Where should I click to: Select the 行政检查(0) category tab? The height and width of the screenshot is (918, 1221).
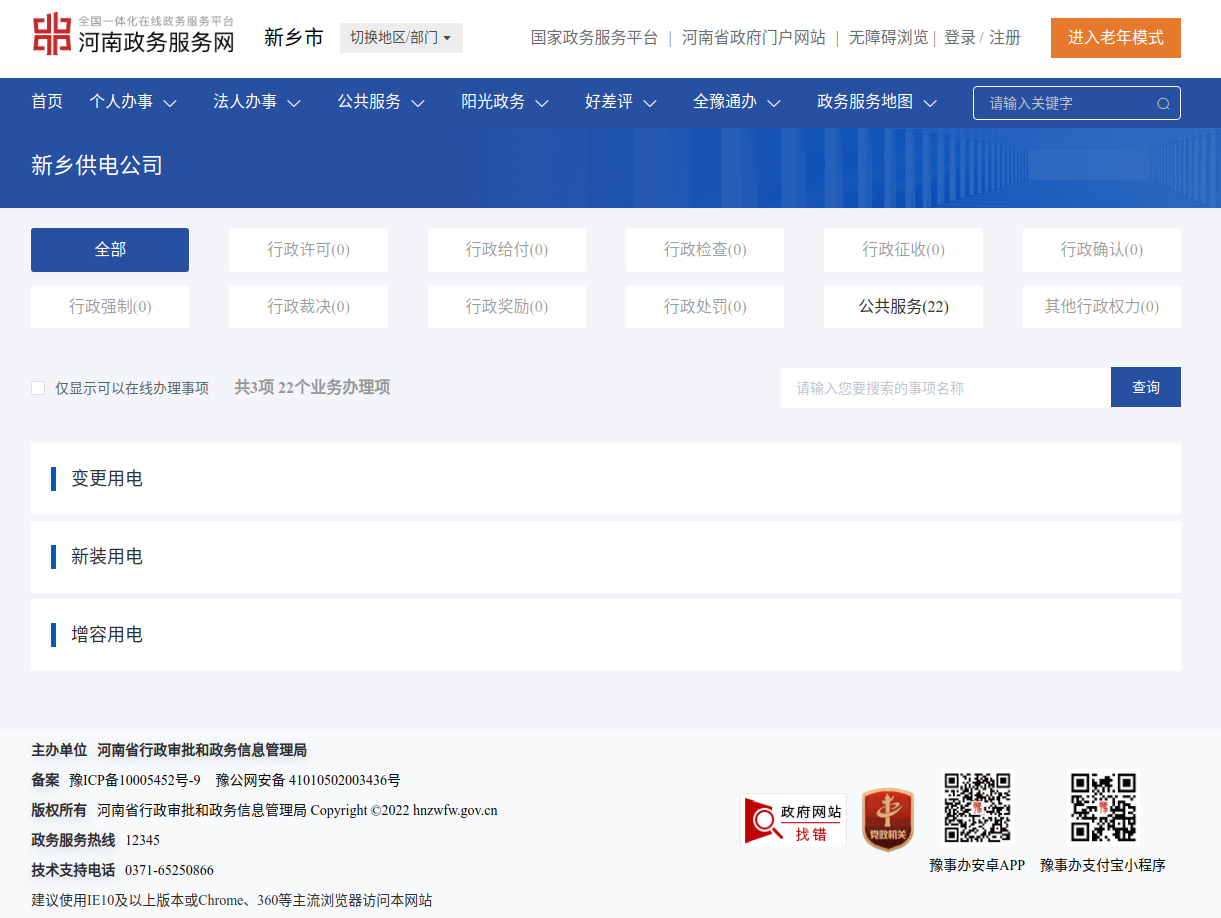pyautogui.click(x=705, y=250)
